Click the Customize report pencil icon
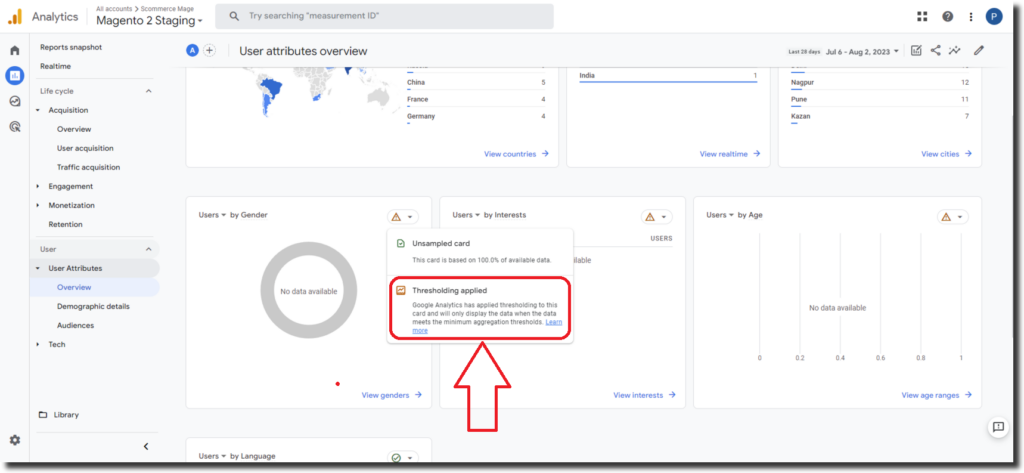1024x473 pixels. click(978, 51)
